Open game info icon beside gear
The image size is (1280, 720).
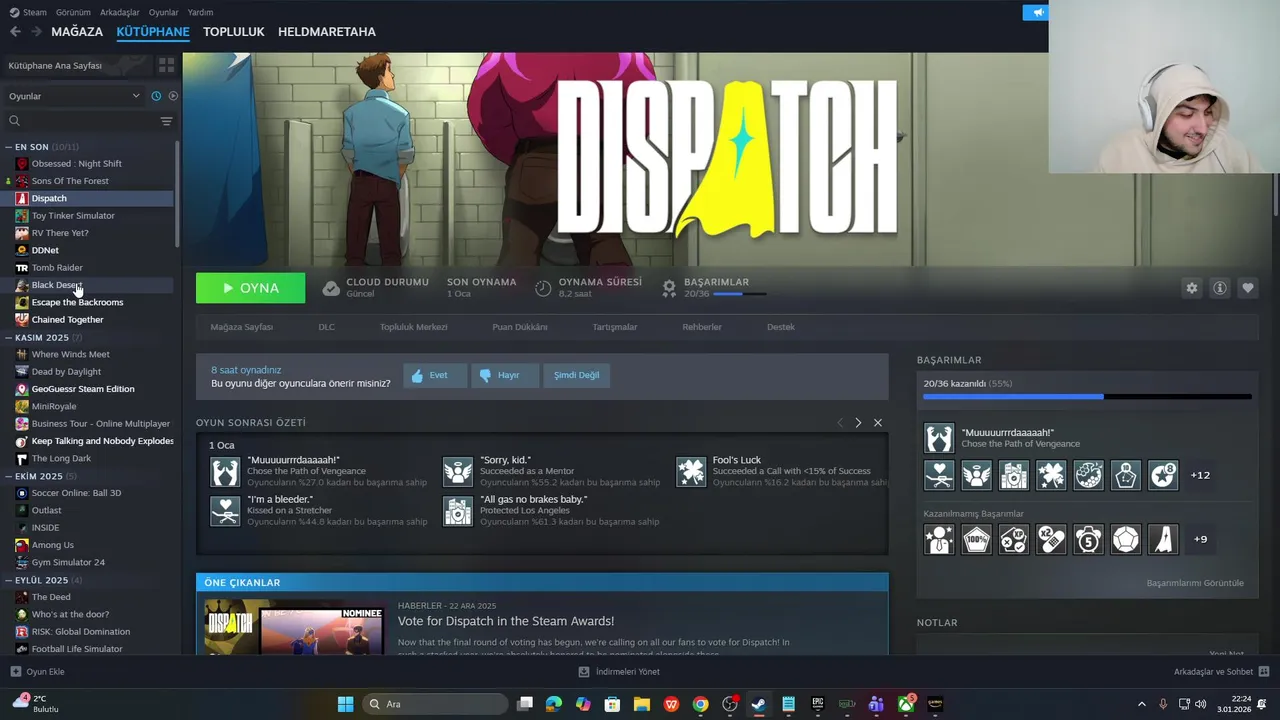(1219, 288)
